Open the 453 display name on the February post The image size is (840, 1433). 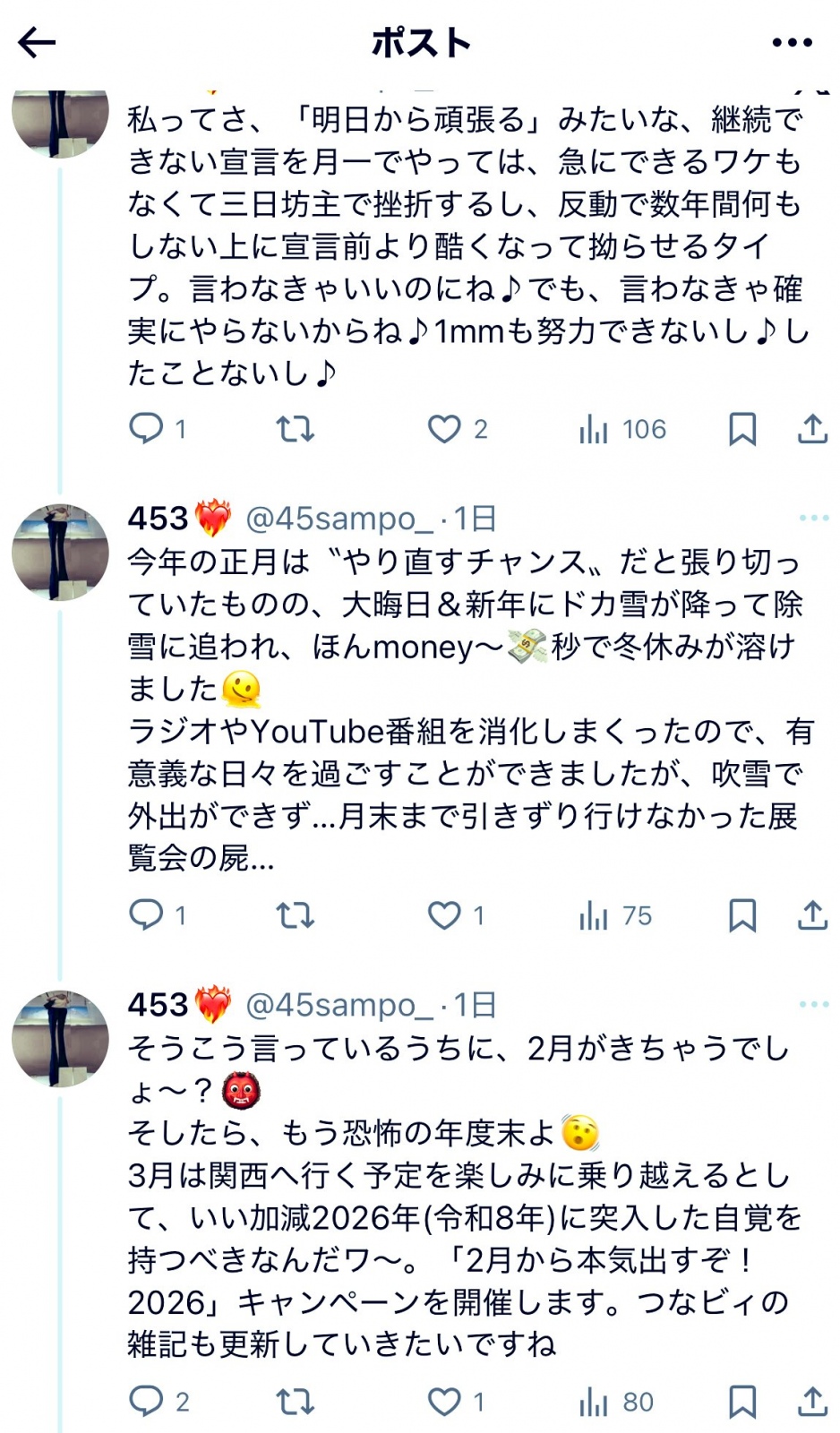tap(159, 1005)
